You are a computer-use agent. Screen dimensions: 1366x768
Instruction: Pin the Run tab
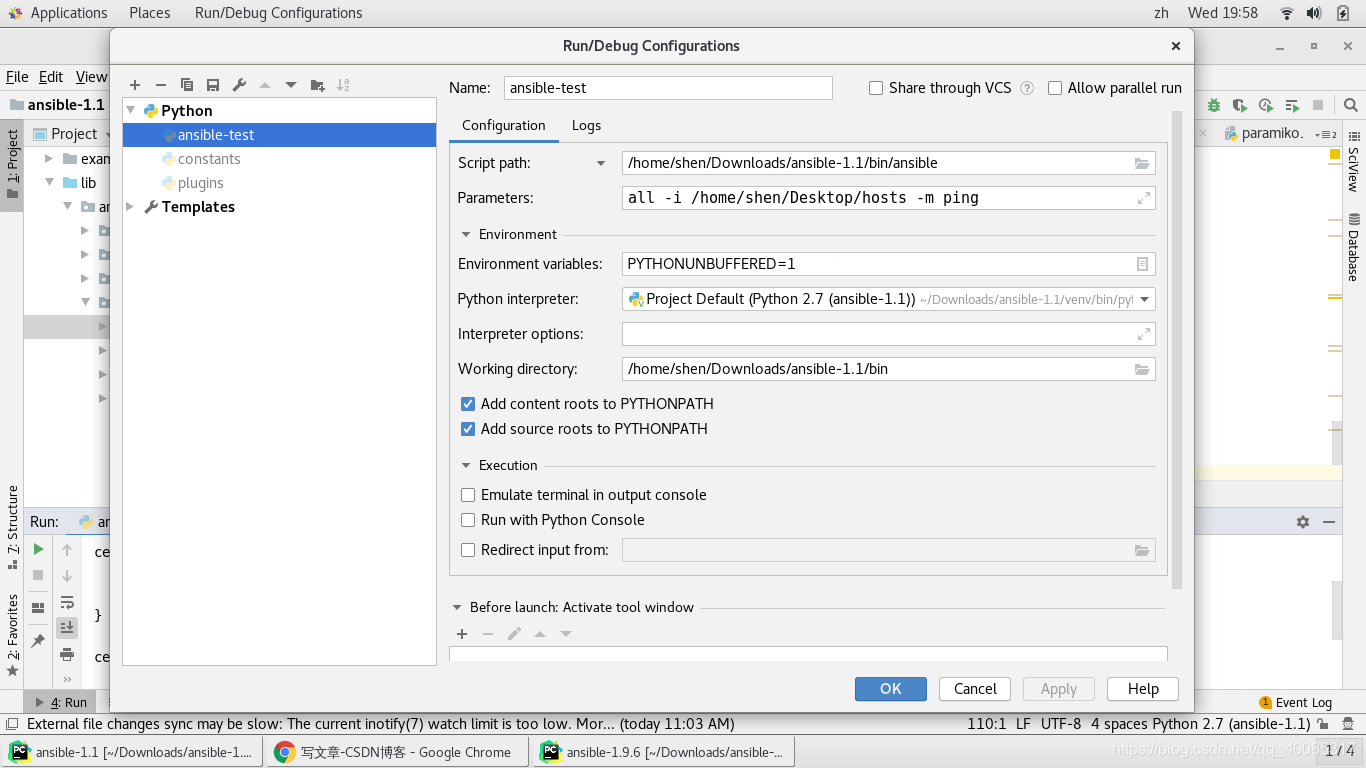(38, 641)
